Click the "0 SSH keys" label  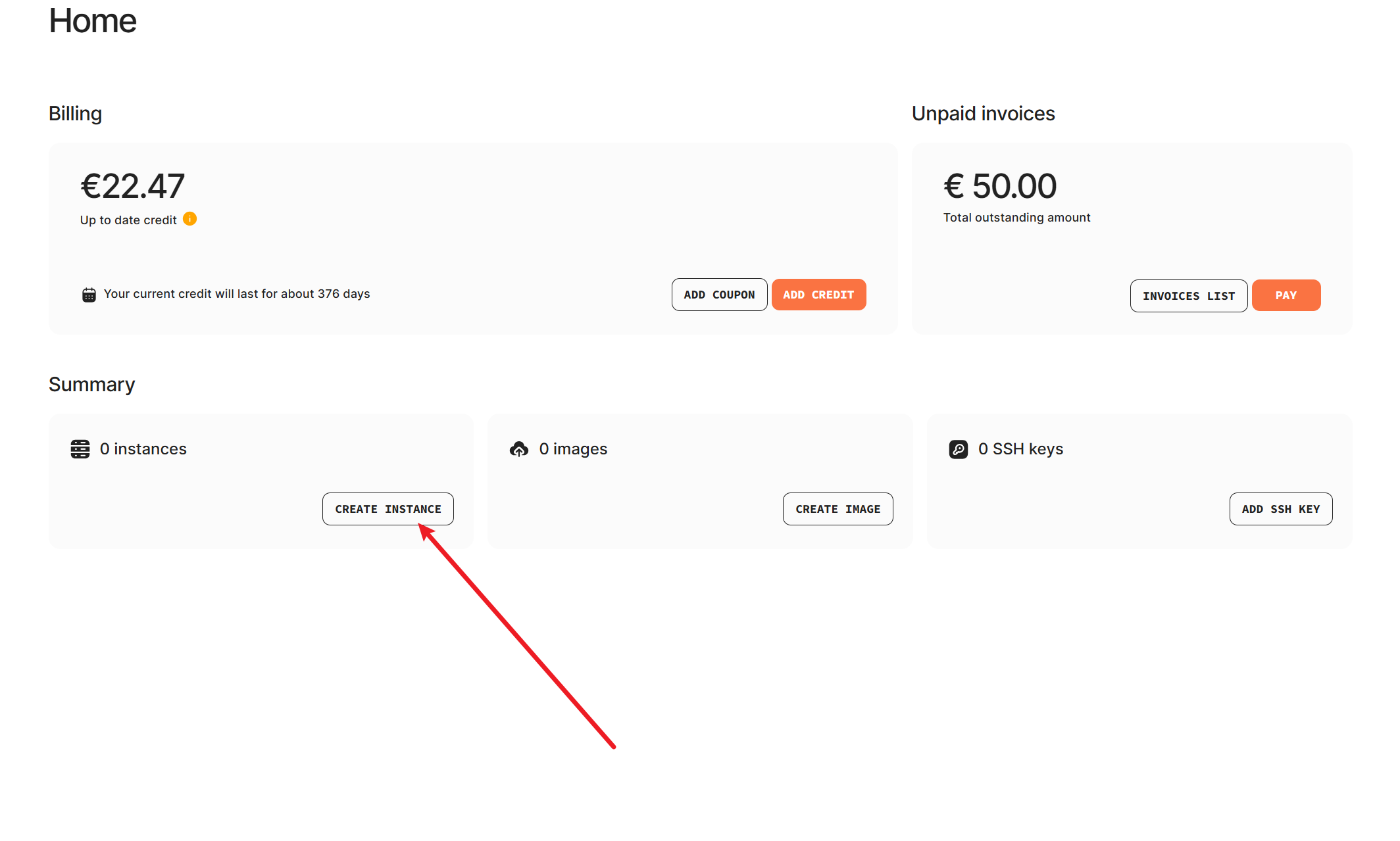pos(1020,449)
